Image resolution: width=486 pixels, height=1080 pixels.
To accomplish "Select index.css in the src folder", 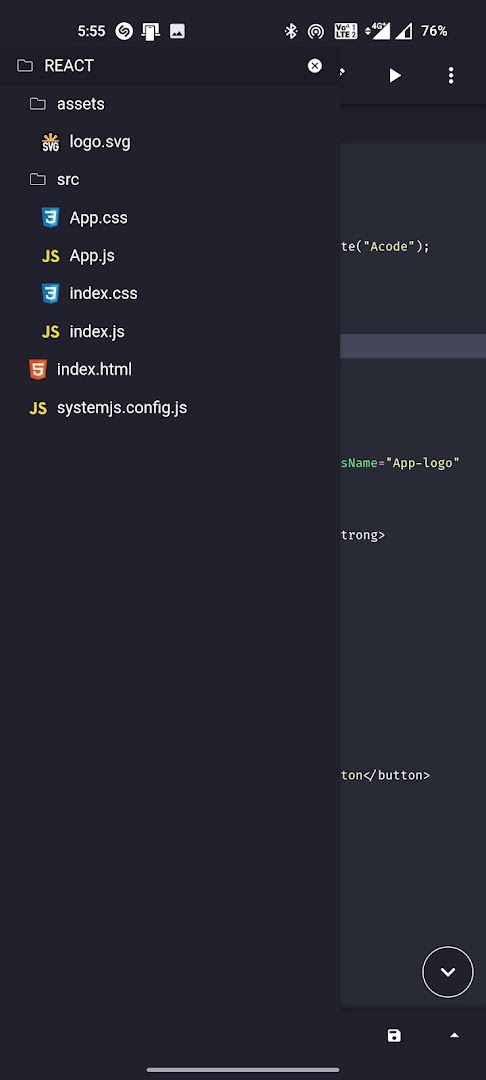I will click(x=170, y=293).
